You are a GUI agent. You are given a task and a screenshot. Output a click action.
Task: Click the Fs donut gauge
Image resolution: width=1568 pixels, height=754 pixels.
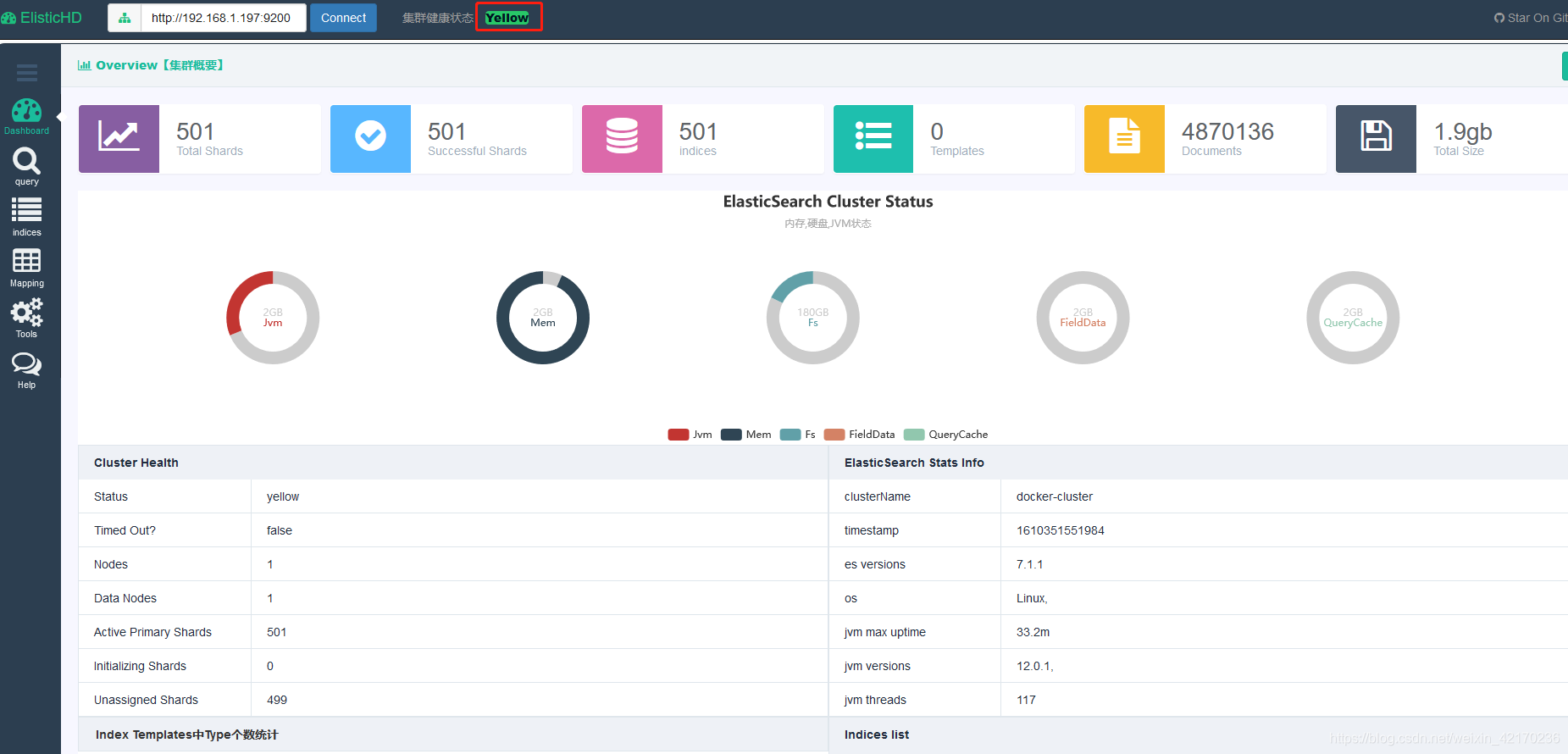[x=813, y=318]
